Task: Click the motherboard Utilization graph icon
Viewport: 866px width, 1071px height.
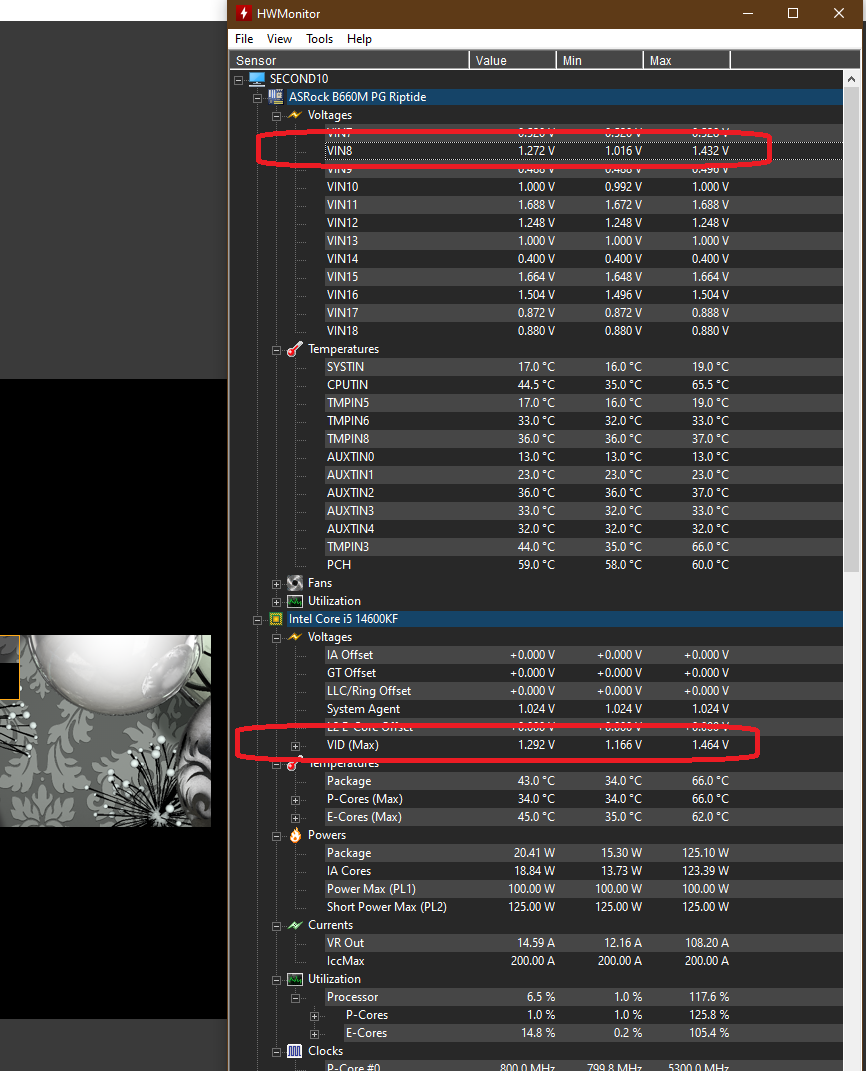Action: pyautogui.click(x=294, y=601)
